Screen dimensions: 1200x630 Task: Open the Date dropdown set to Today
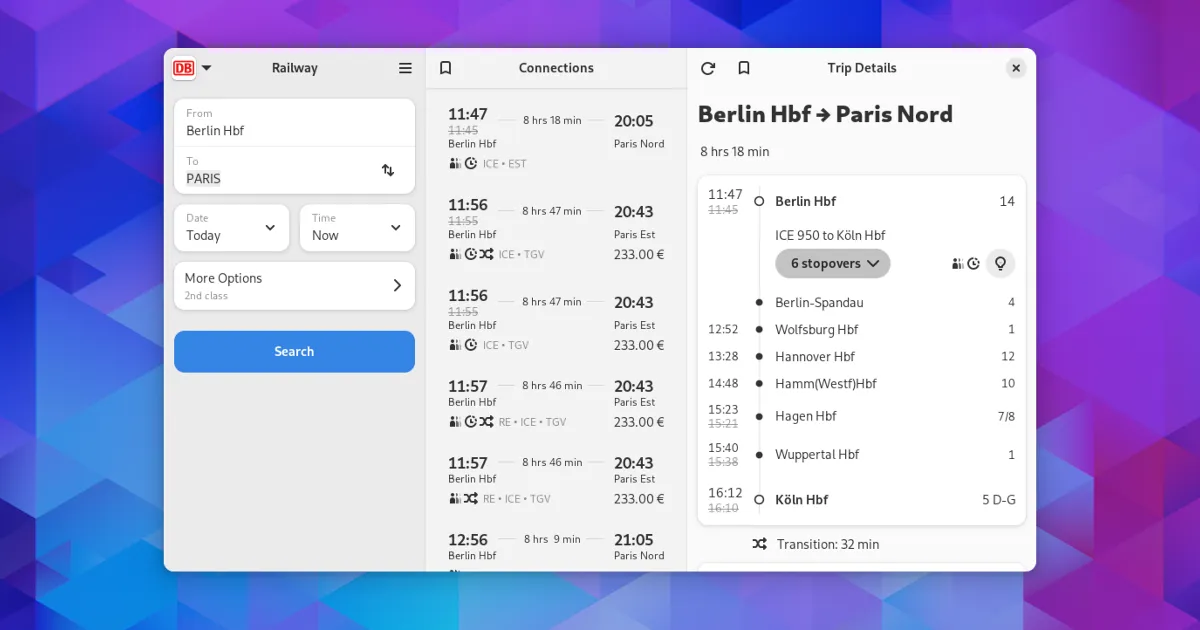(x=231, y=228)
